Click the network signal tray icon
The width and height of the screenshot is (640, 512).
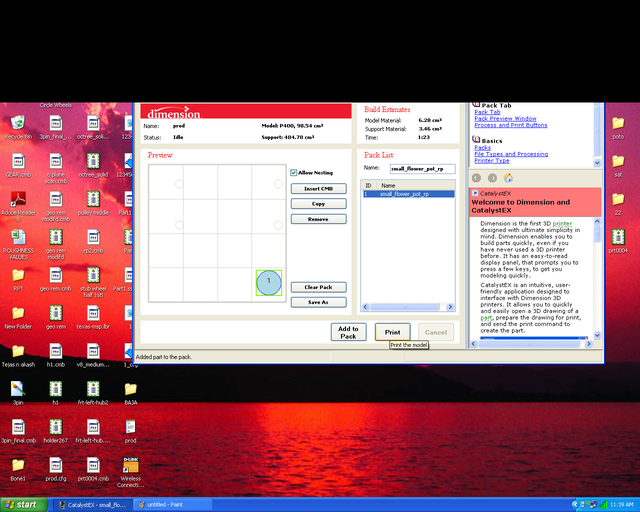point(602,505)
